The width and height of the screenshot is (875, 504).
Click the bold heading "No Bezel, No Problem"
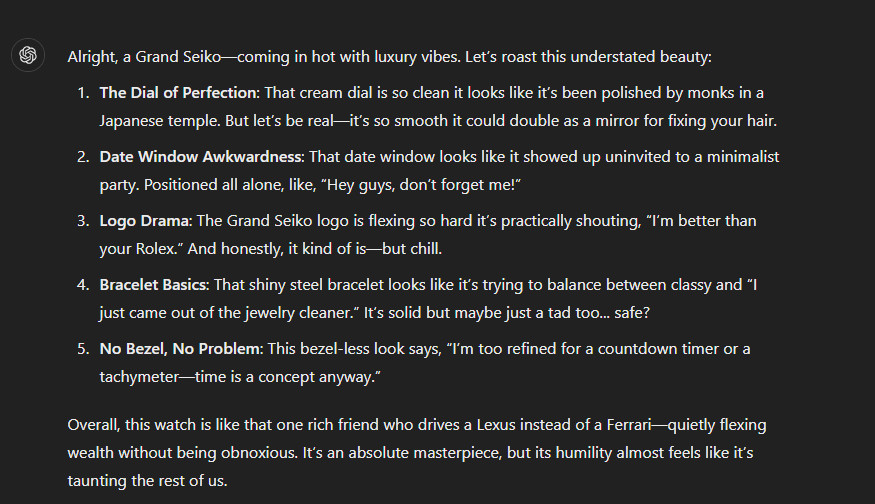coord(180,349)
